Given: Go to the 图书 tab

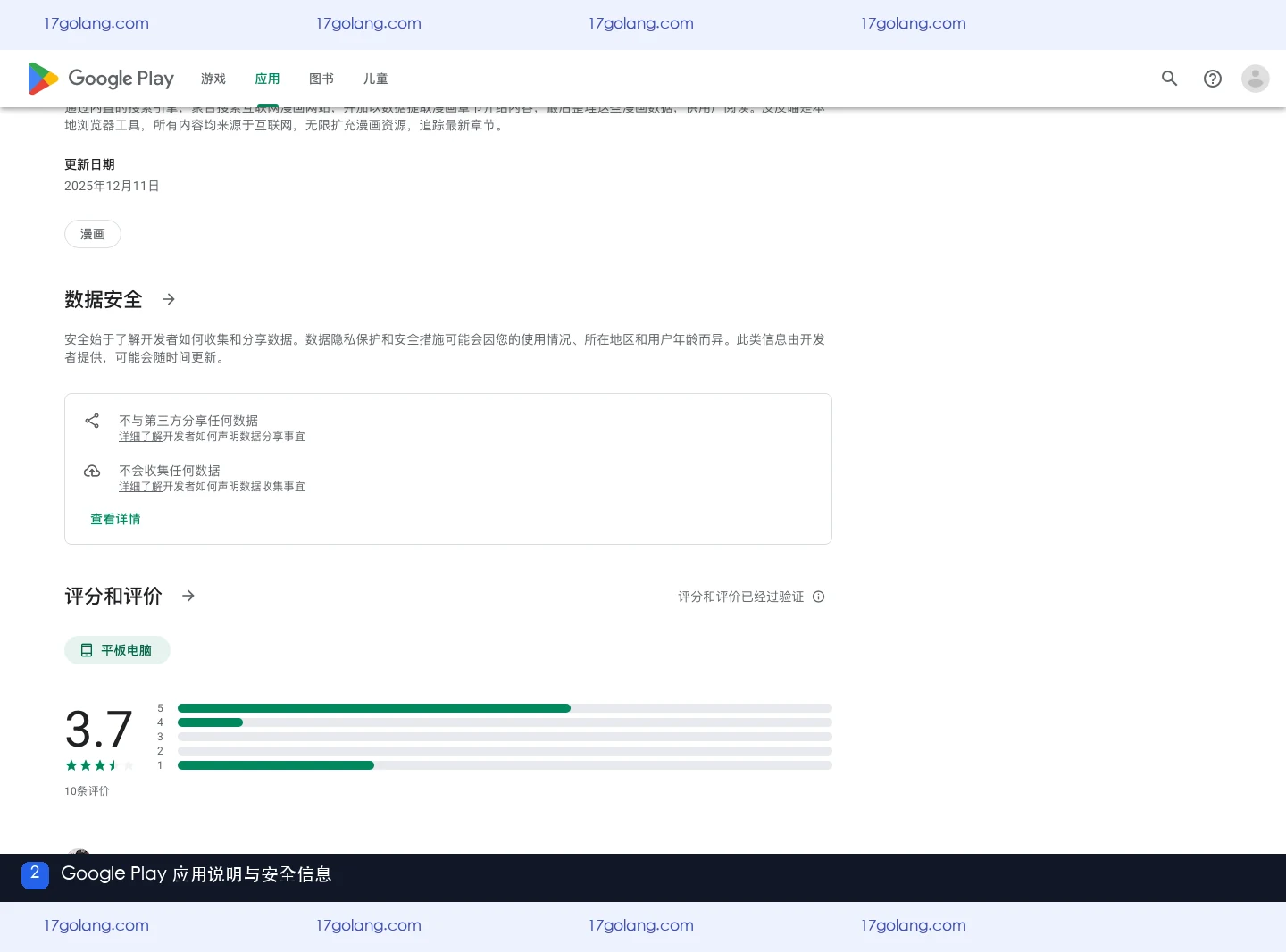Looking at the screenshot, I should [x=321, y=79].
